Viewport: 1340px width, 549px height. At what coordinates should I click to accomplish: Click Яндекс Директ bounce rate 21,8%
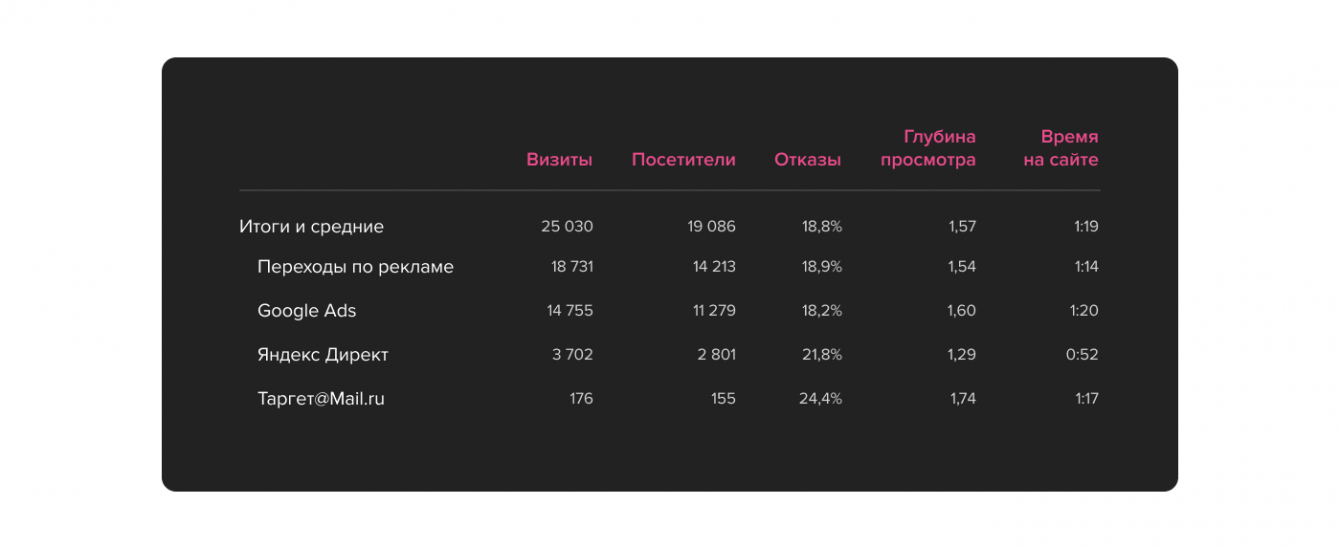820,355
